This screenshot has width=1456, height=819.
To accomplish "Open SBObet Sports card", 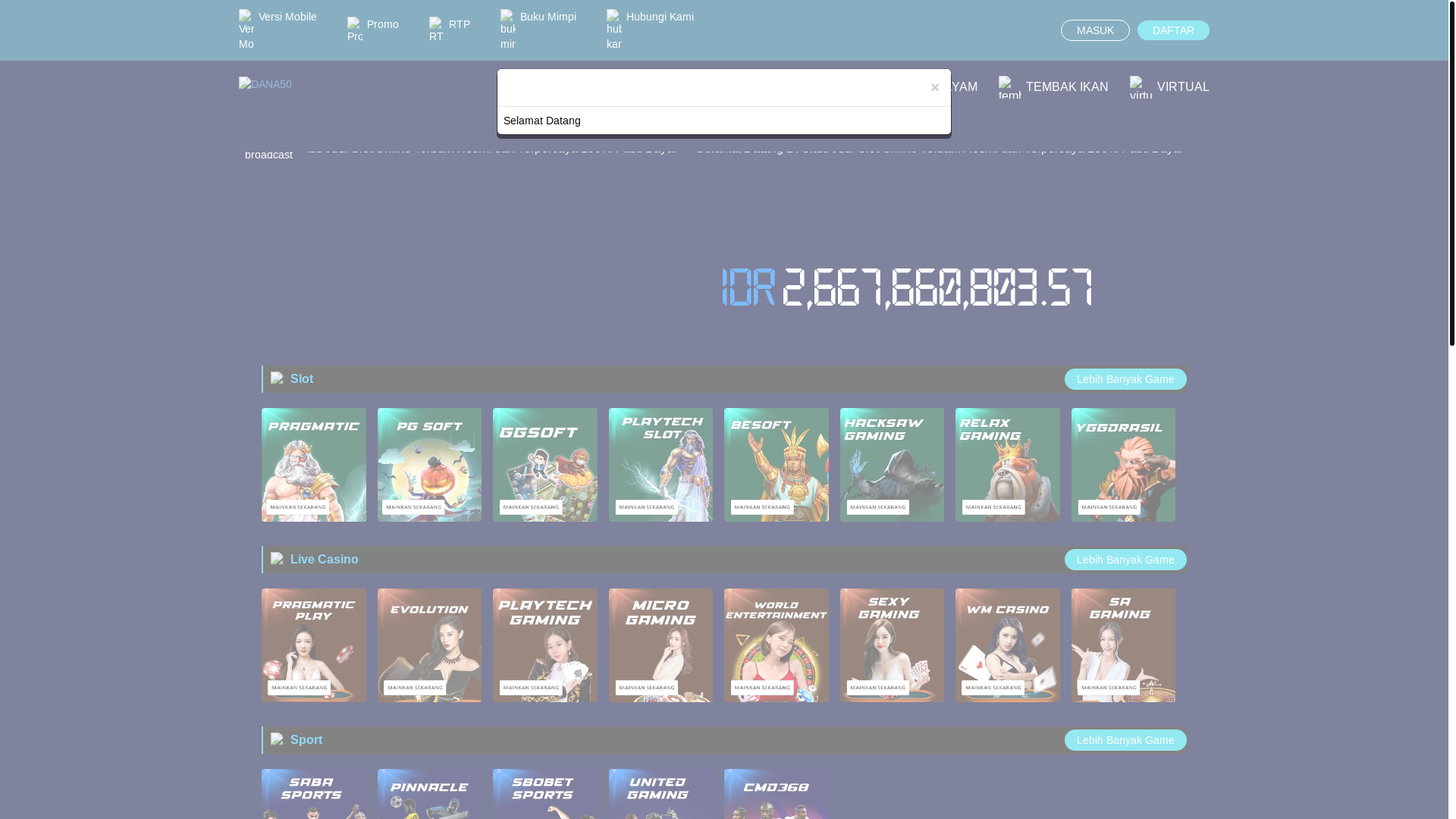I will pyautogui.click(x=545, y=794).
